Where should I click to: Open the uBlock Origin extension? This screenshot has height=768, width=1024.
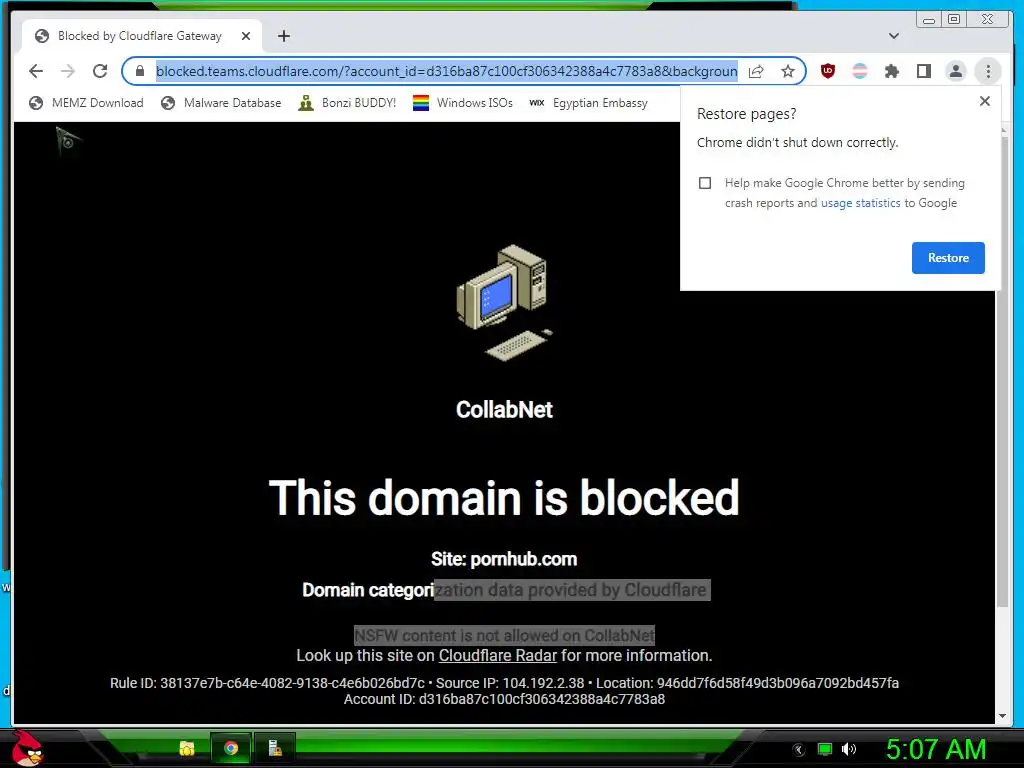828,71
